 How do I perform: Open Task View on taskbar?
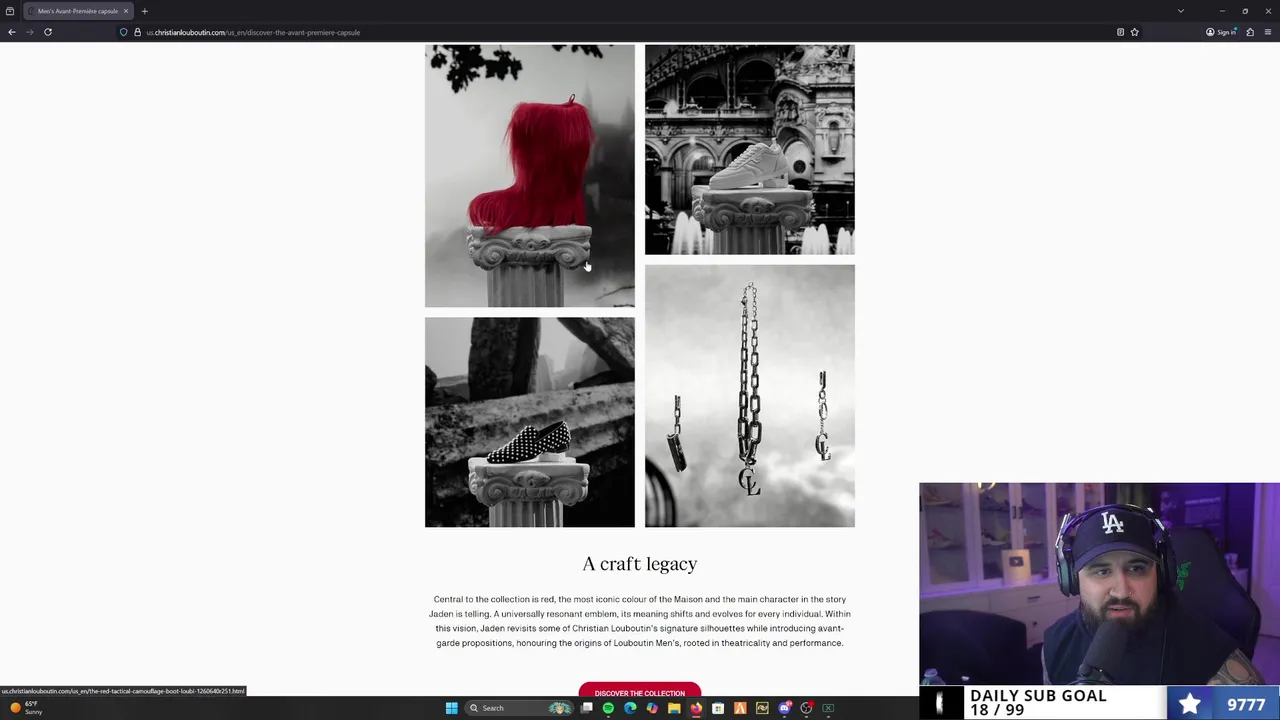tap(587, 708)
